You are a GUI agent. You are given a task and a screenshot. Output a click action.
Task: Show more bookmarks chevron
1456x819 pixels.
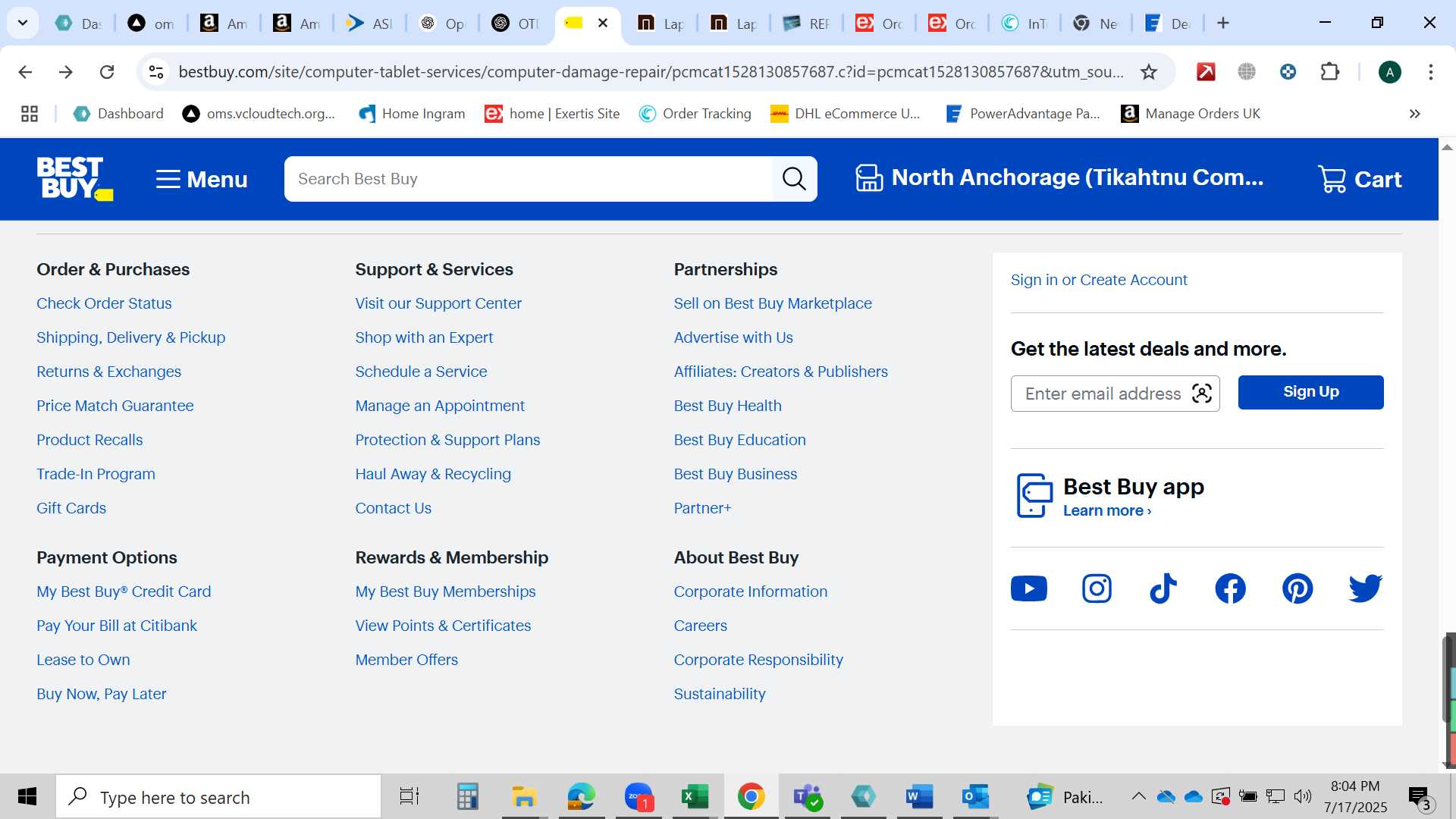pyautogui.click(x=1414, y=114)
